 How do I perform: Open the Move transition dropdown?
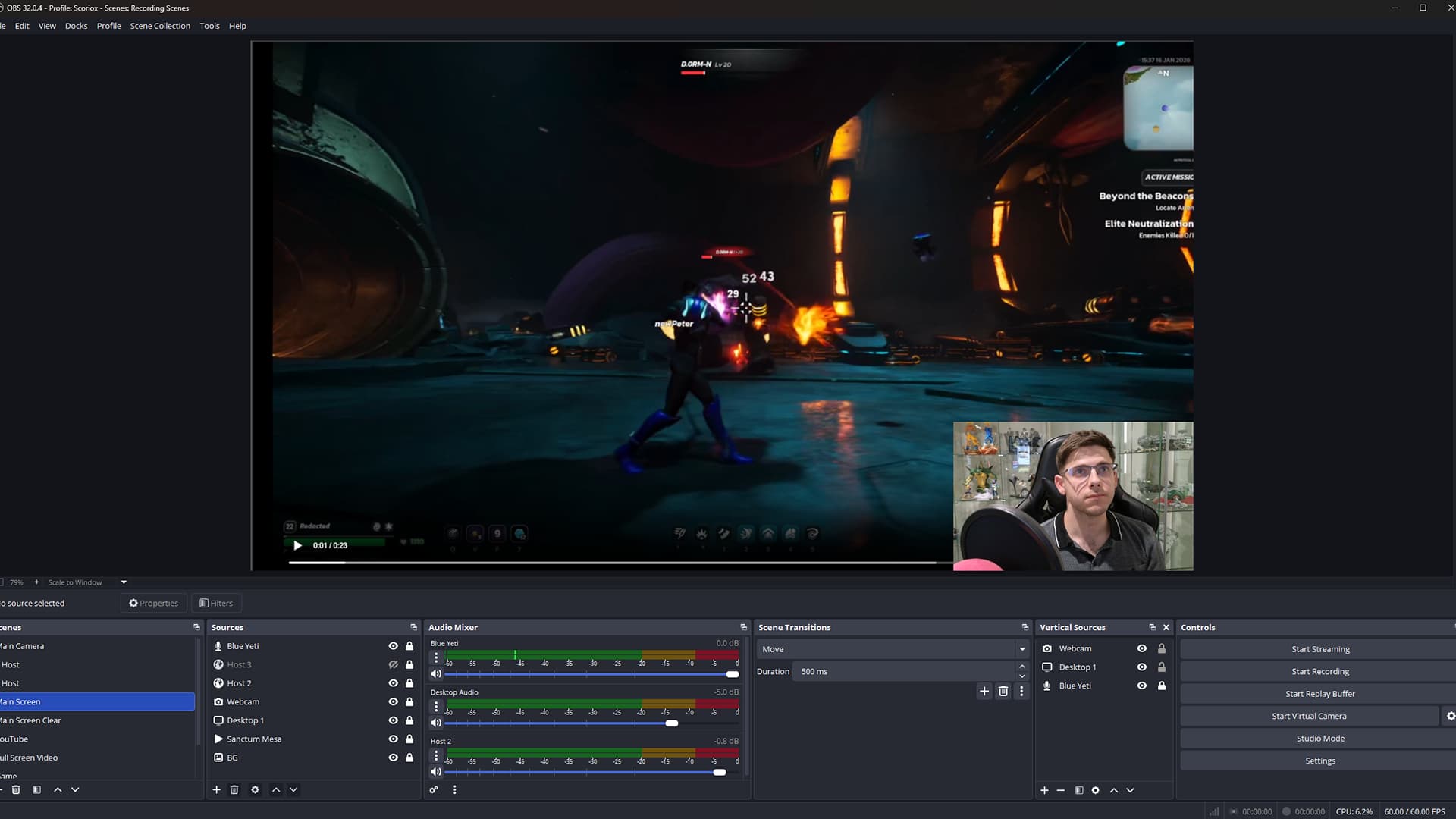click(1022, 648)
